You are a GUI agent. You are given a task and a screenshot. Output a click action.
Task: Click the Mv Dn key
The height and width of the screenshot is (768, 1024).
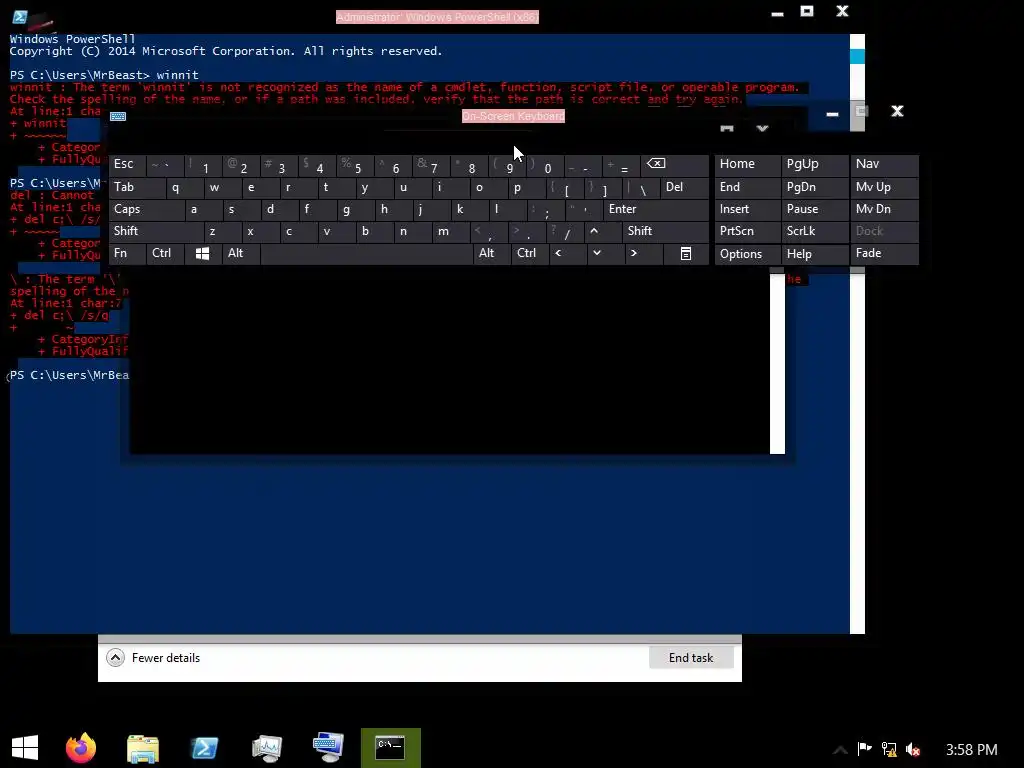click(884, 209)
